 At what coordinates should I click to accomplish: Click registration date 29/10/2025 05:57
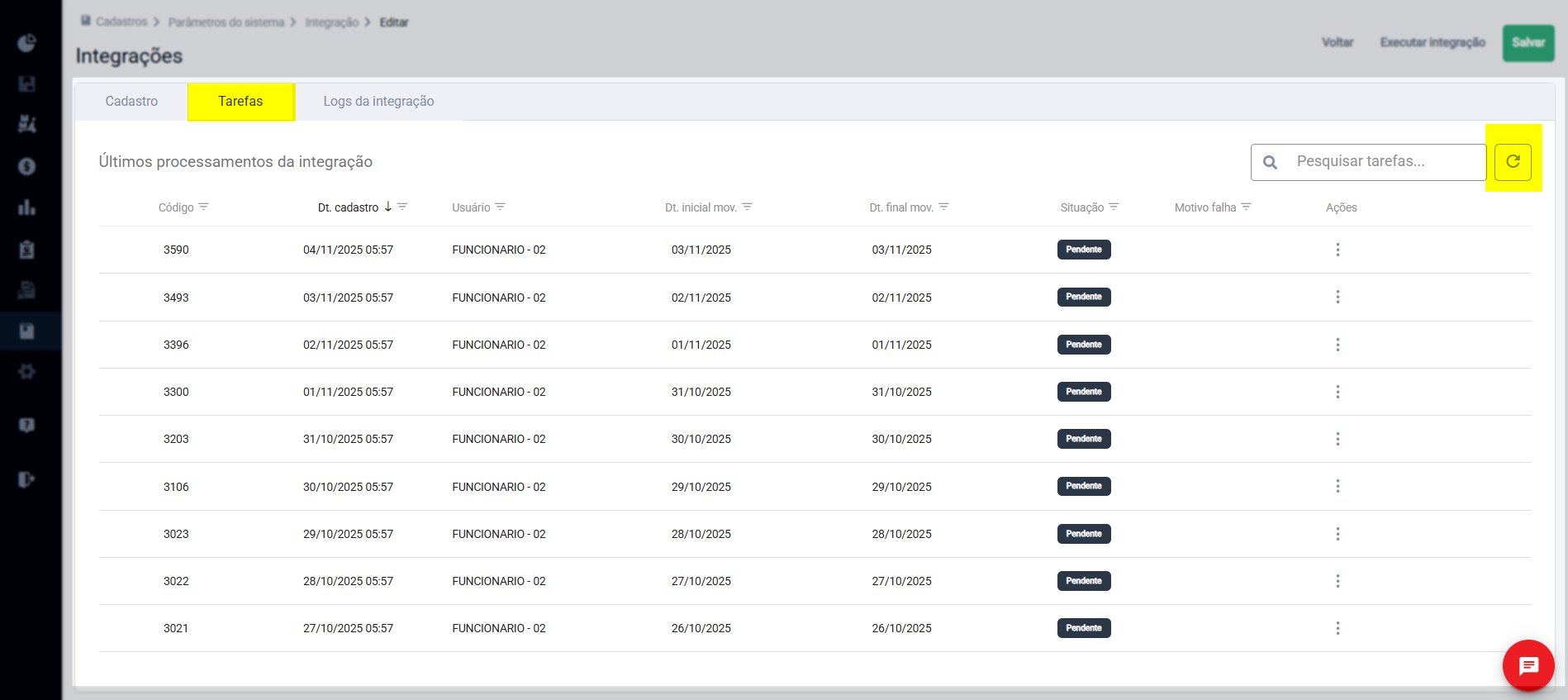pos(348,534)
